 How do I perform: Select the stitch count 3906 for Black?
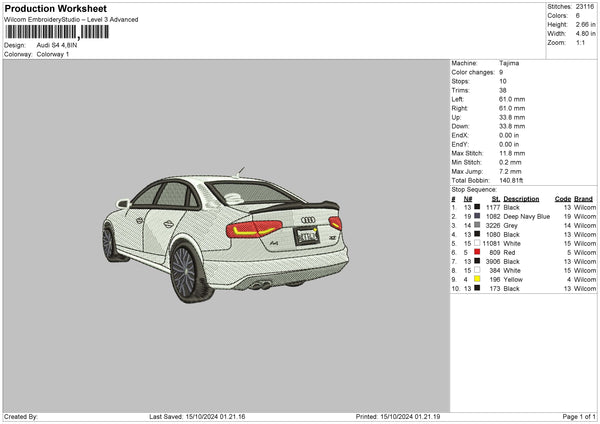[493, 262]
